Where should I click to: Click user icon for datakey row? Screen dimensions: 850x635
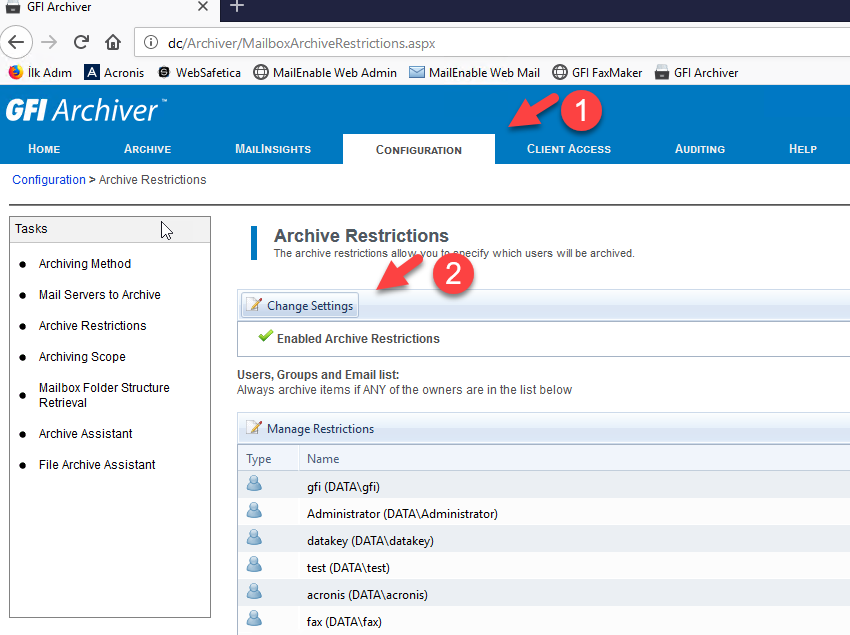[x=254, y=537]
